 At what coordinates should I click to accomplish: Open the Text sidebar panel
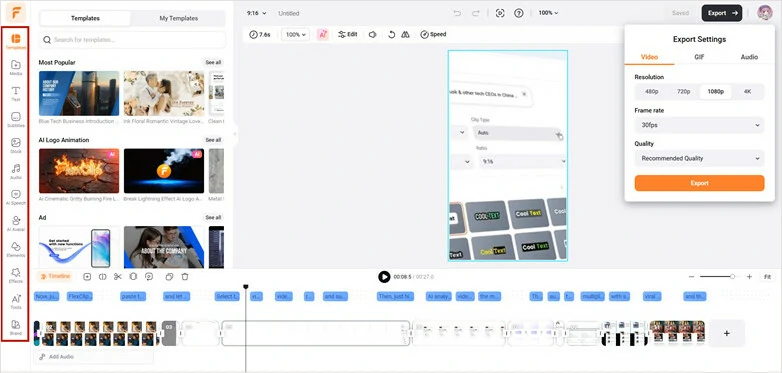15,93
